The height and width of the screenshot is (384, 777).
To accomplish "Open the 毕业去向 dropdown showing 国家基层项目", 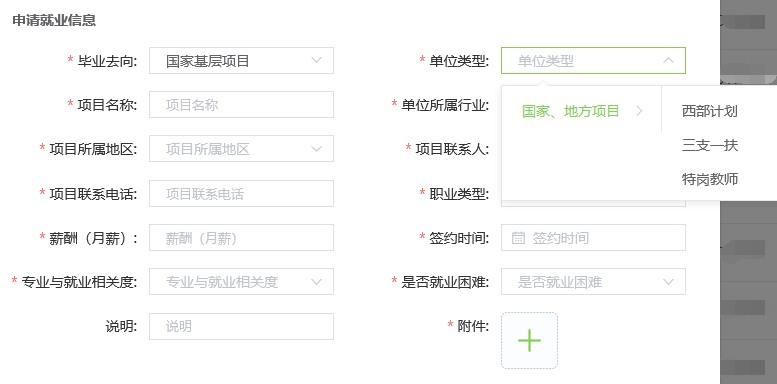I will tap(241, 60).
